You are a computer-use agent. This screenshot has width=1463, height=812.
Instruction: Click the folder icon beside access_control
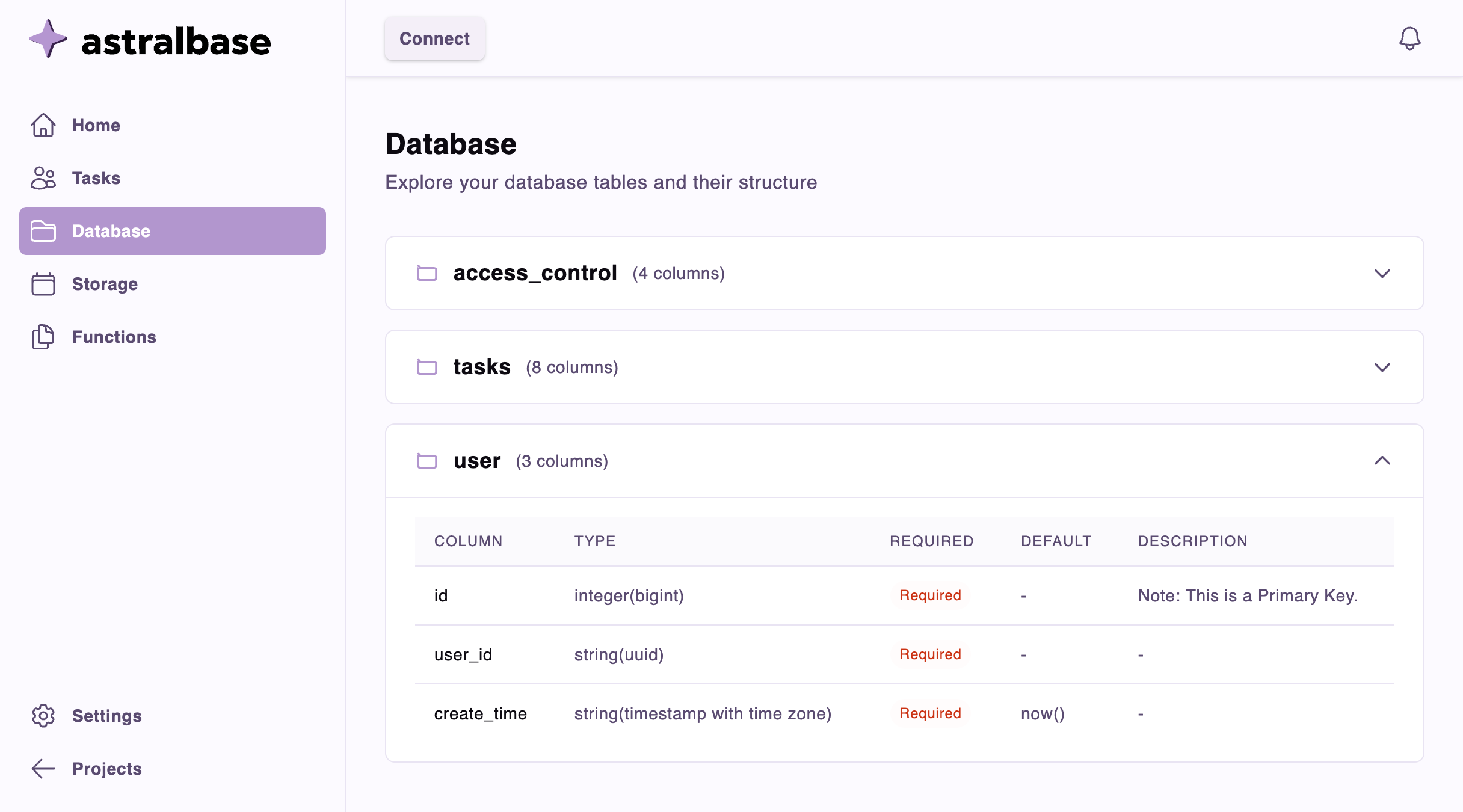click(x=428, y=273)
